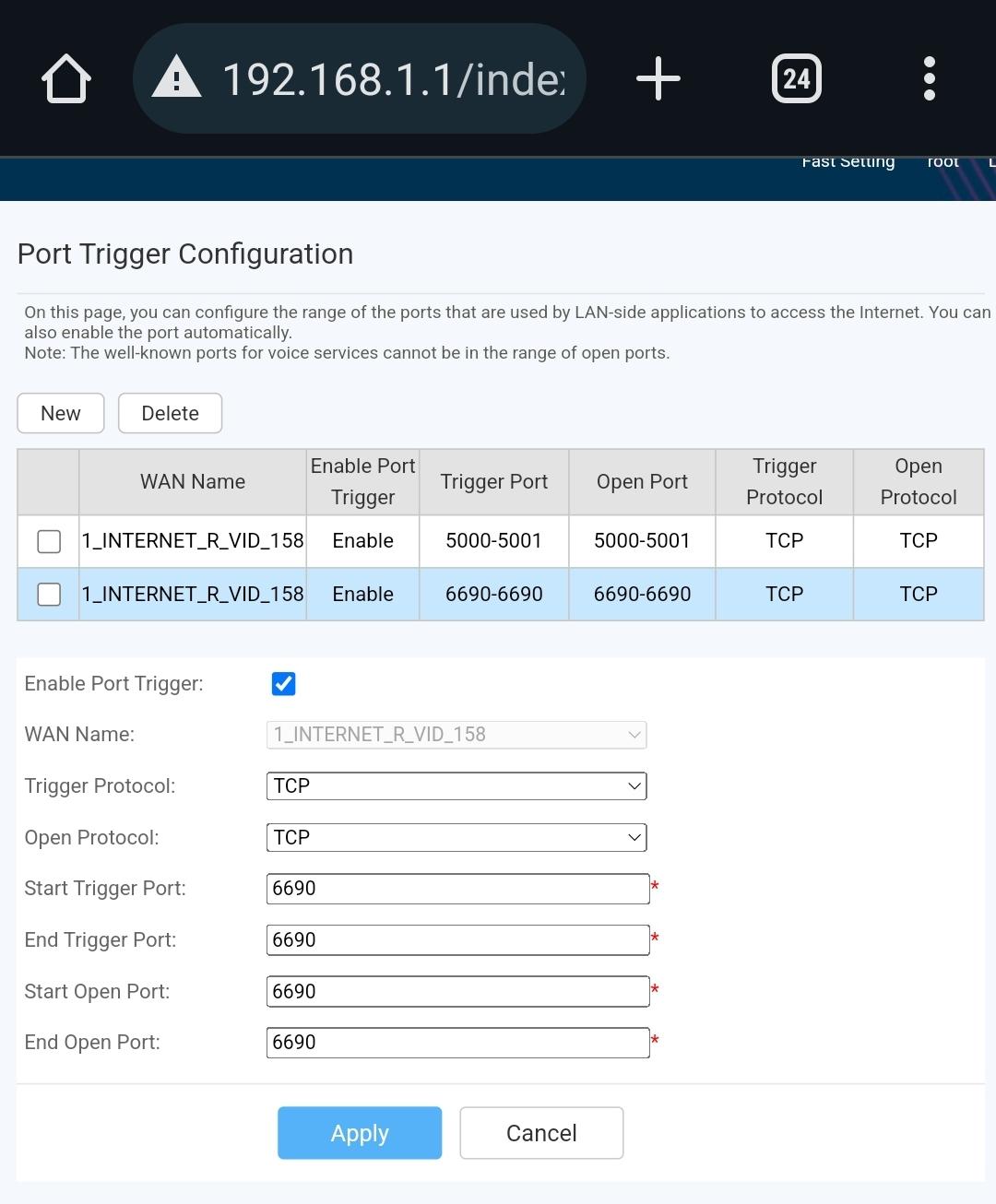Open the WAN Name dropdown
996x1204 pixels.
[456, 735]
